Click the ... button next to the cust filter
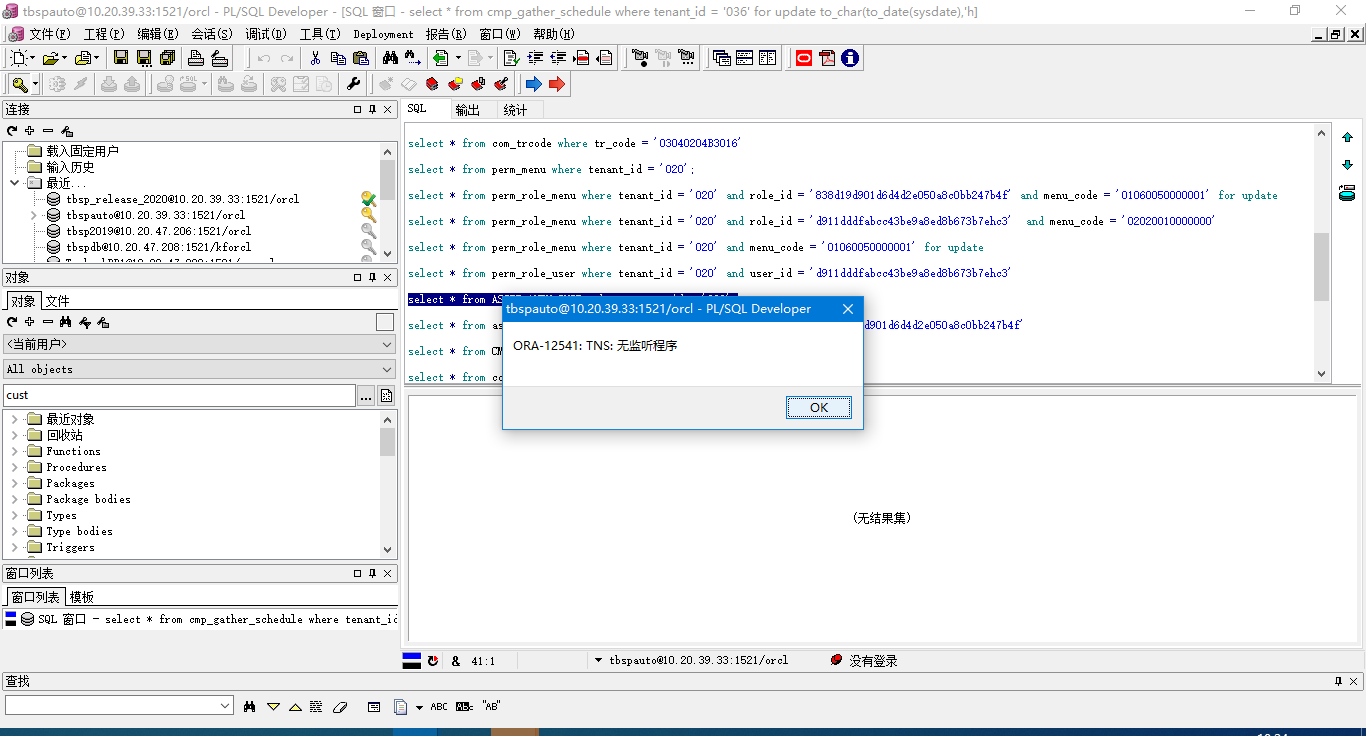Viewport: 1366px width, 736px height. (366, 396)
